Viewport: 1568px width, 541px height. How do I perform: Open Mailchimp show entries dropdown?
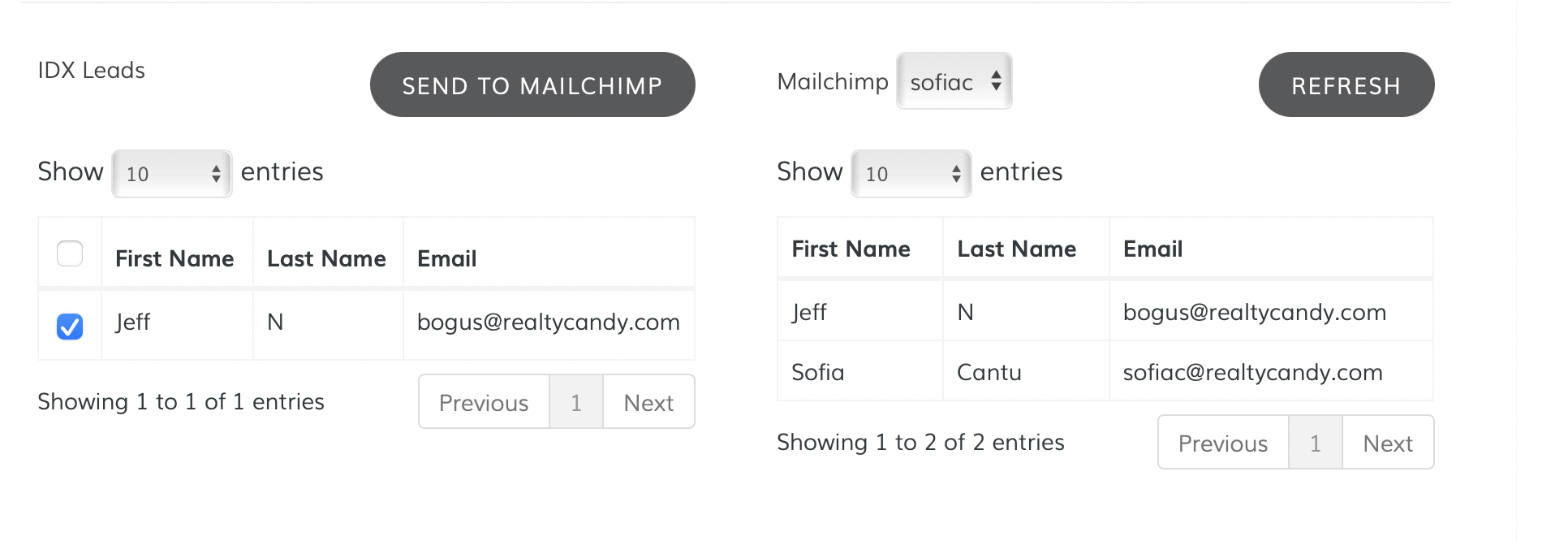pyautogui.click(x=911, y=173)
